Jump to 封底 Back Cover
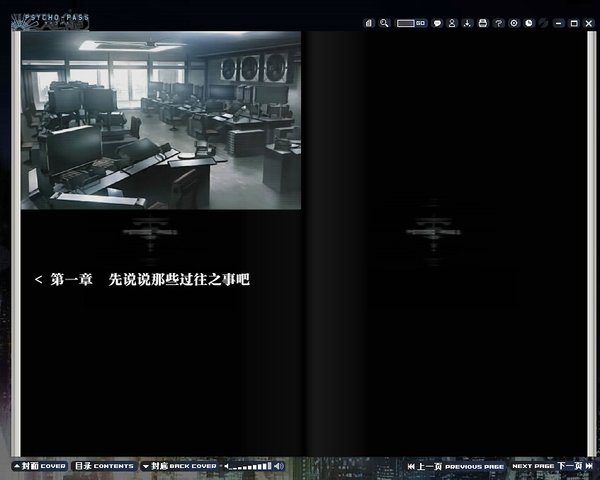Screen dimensions: 600x480 (x=180, y=466)
